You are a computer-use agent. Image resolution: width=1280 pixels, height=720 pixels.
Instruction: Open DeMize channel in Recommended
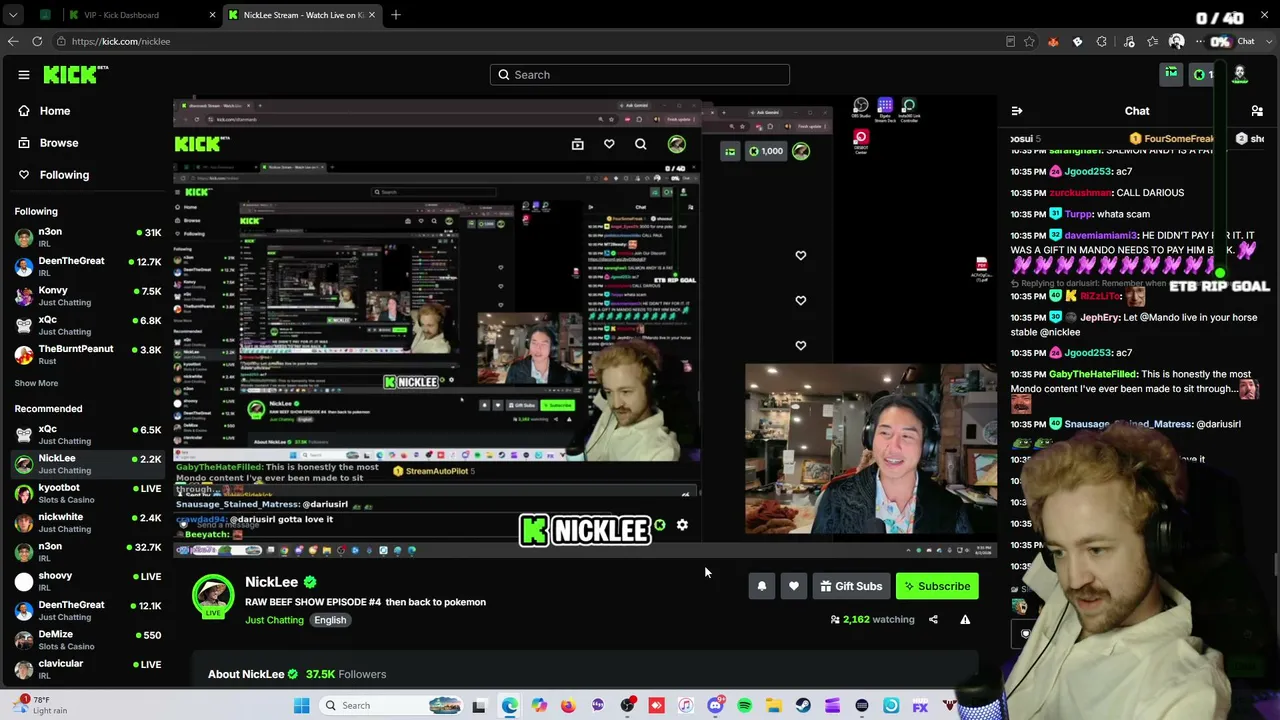88,640
